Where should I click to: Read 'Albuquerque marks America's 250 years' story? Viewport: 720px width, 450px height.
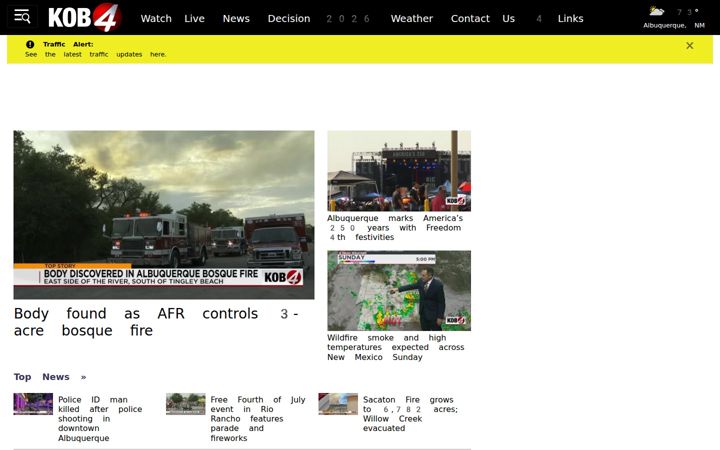click(395, 228)
